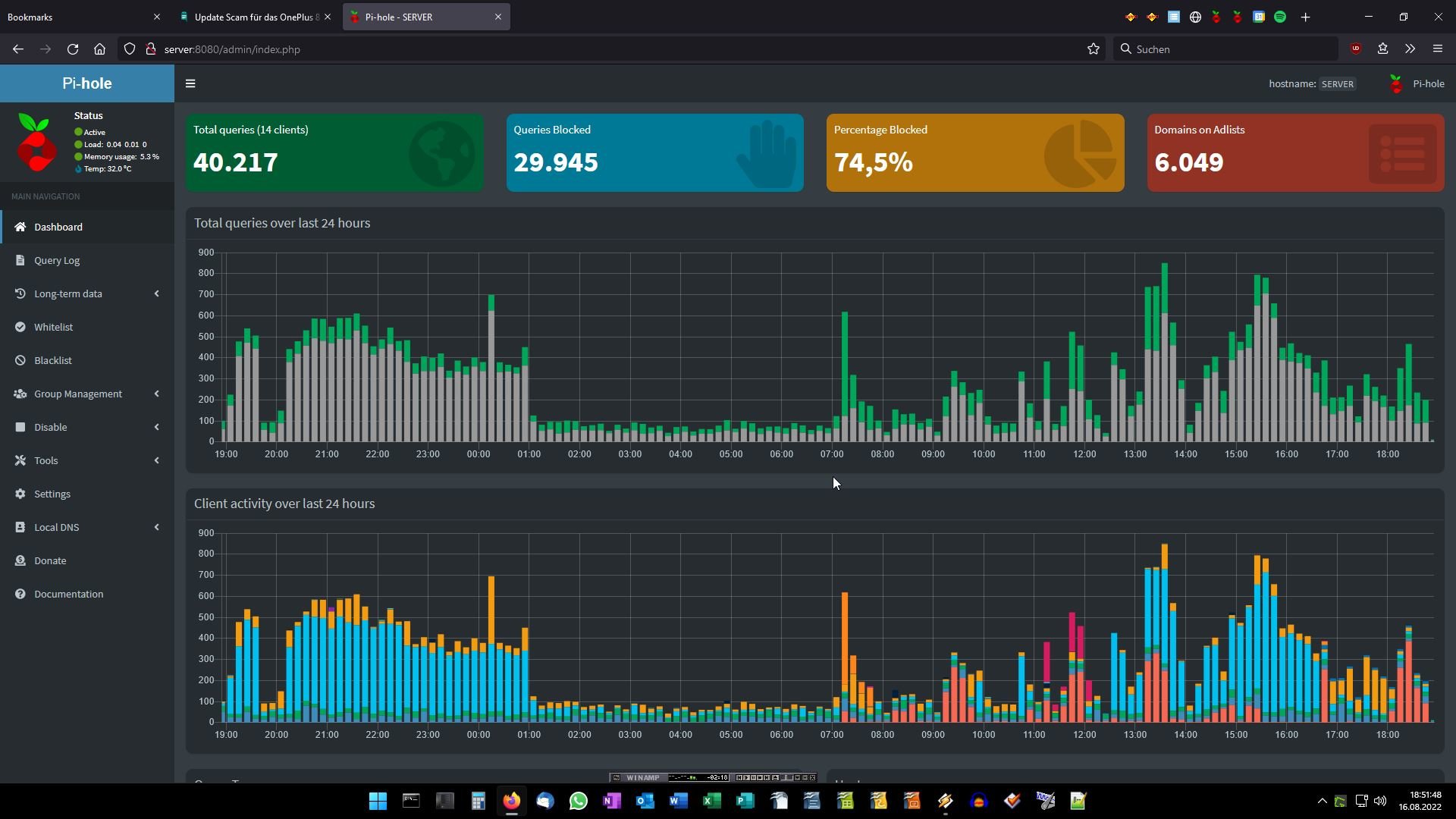The image size is (1456, 819).
Task: Open the Blacklist page
Action: click(x=87, y=360)
